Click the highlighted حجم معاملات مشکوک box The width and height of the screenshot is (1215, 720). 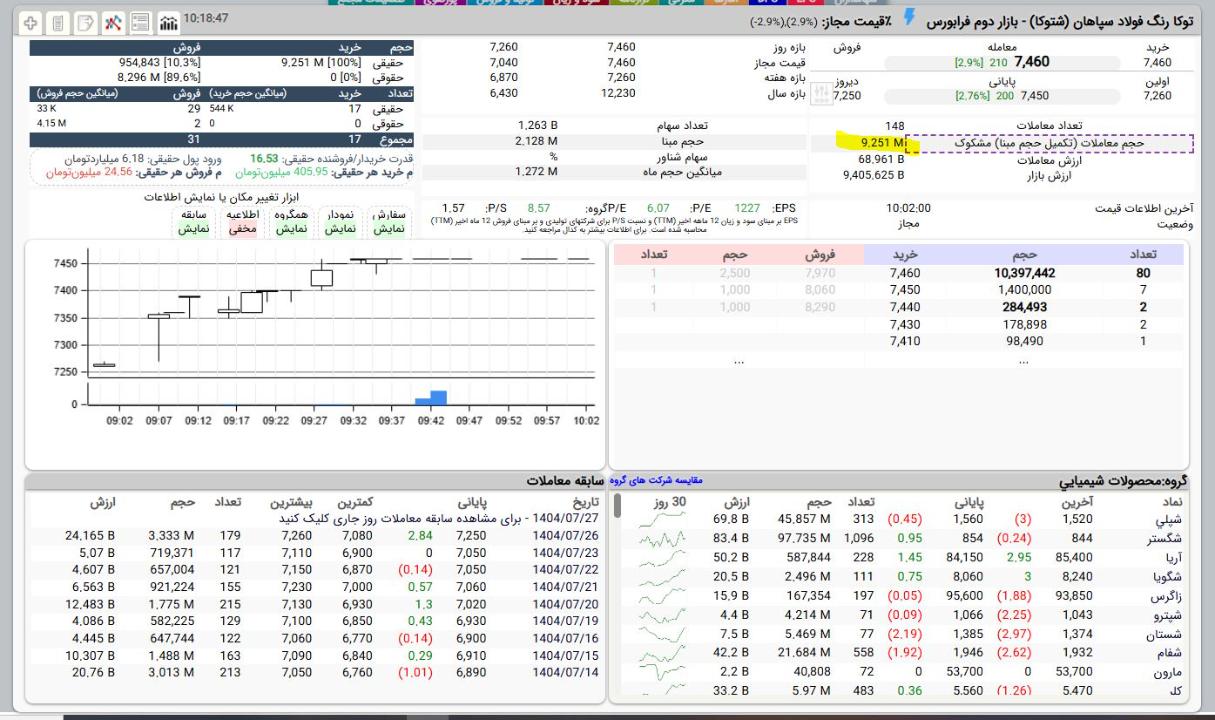coord(1055,144)
